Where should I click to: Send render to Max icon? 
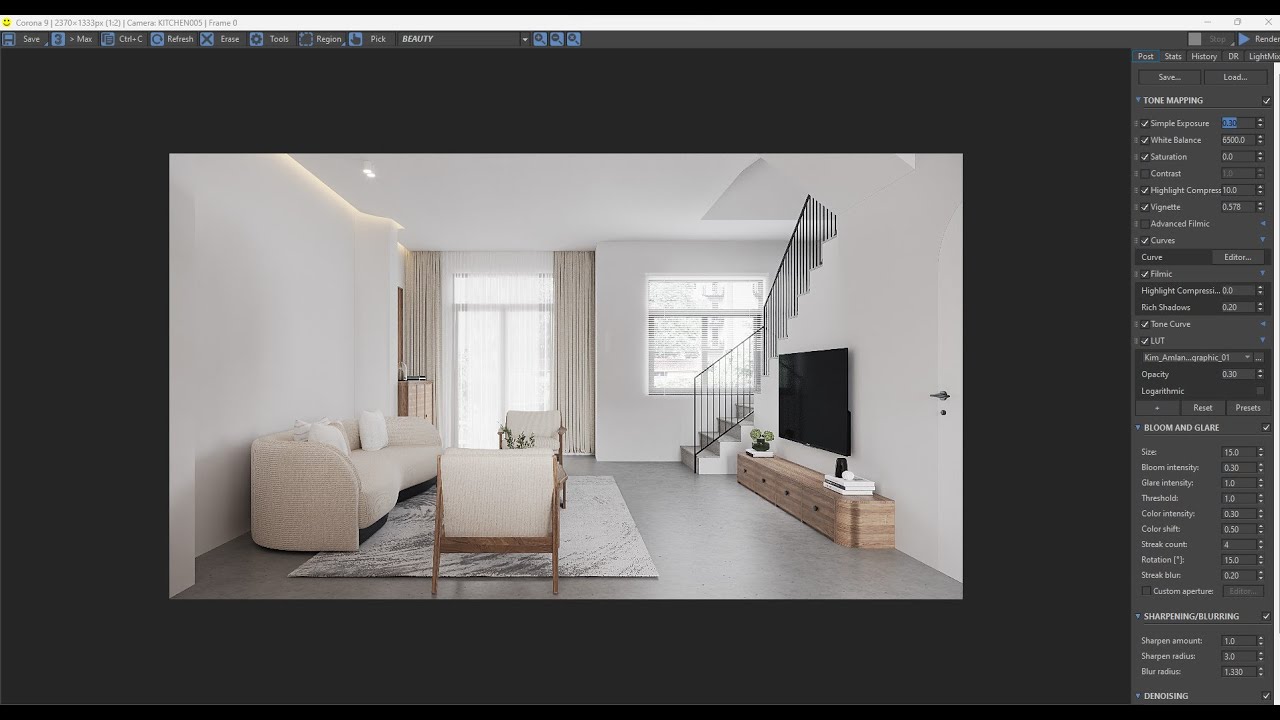click(58, 39)
